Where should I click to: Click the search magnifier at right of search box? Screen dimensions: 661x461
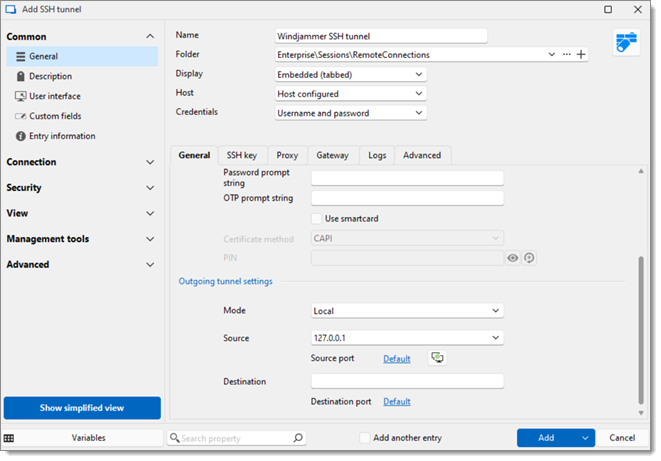tap(298, 438)
